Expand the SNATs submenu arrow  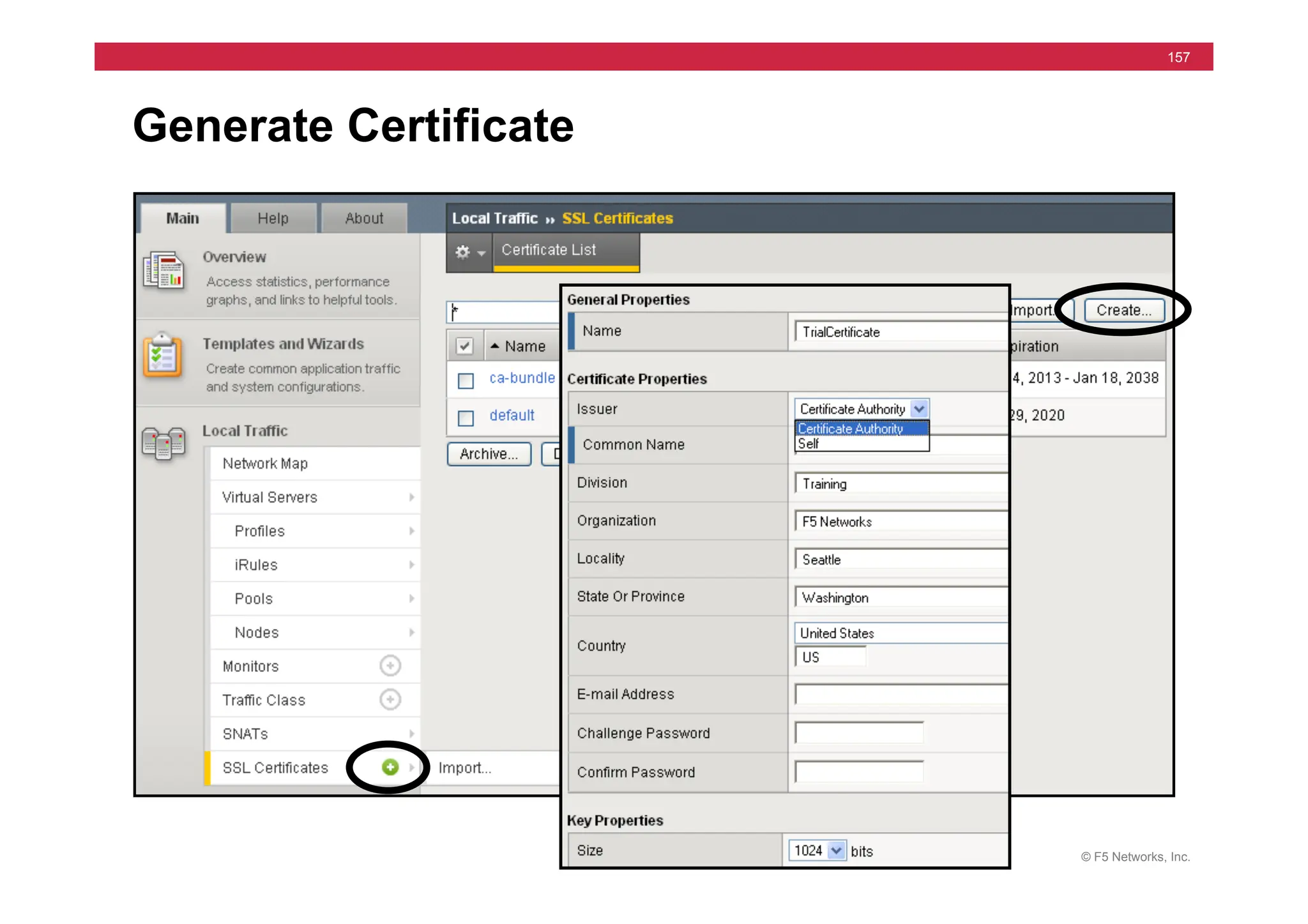click(411, 733)
